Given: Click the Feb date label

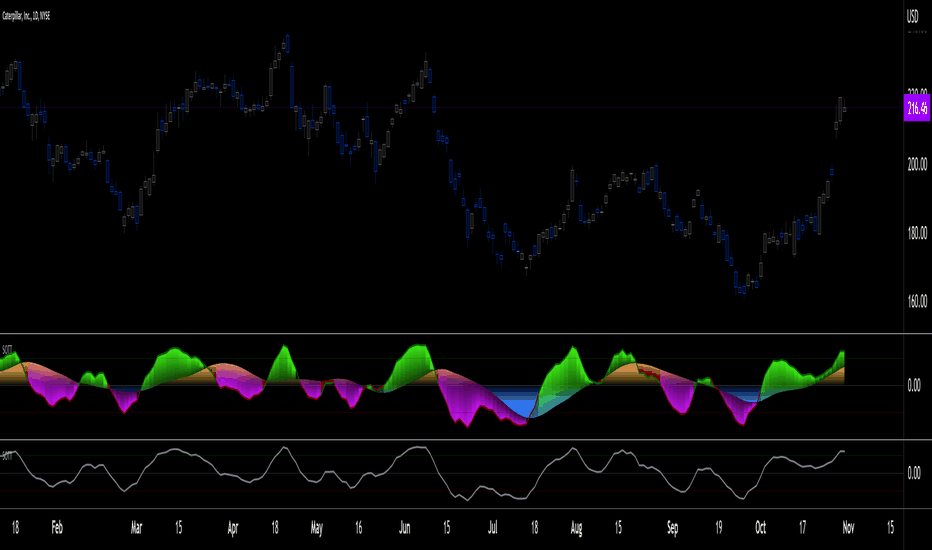Looking at the screenshot, I should 57,527.
